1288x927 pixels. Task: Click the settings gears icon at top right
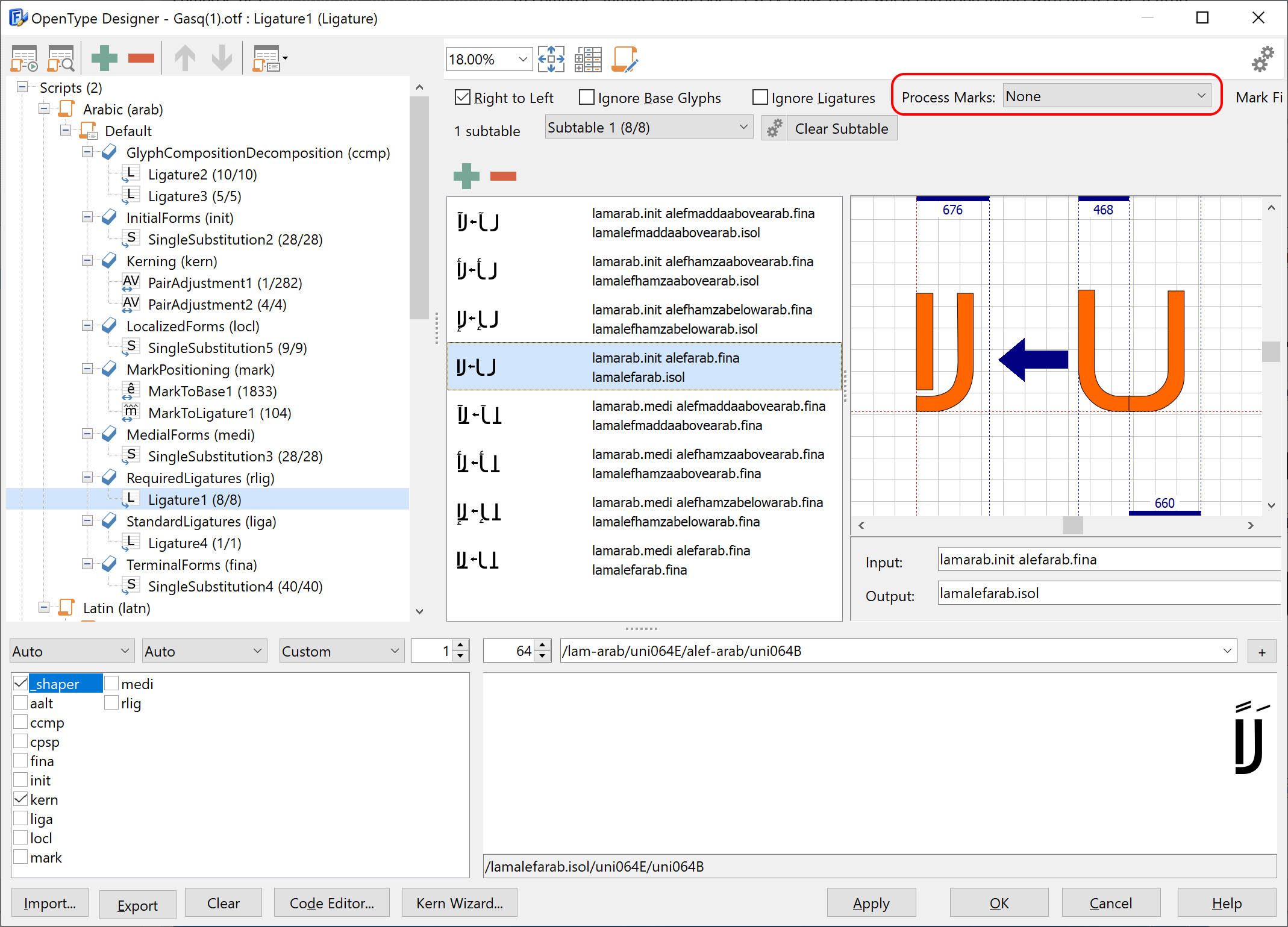click(x=1263, y=59)
